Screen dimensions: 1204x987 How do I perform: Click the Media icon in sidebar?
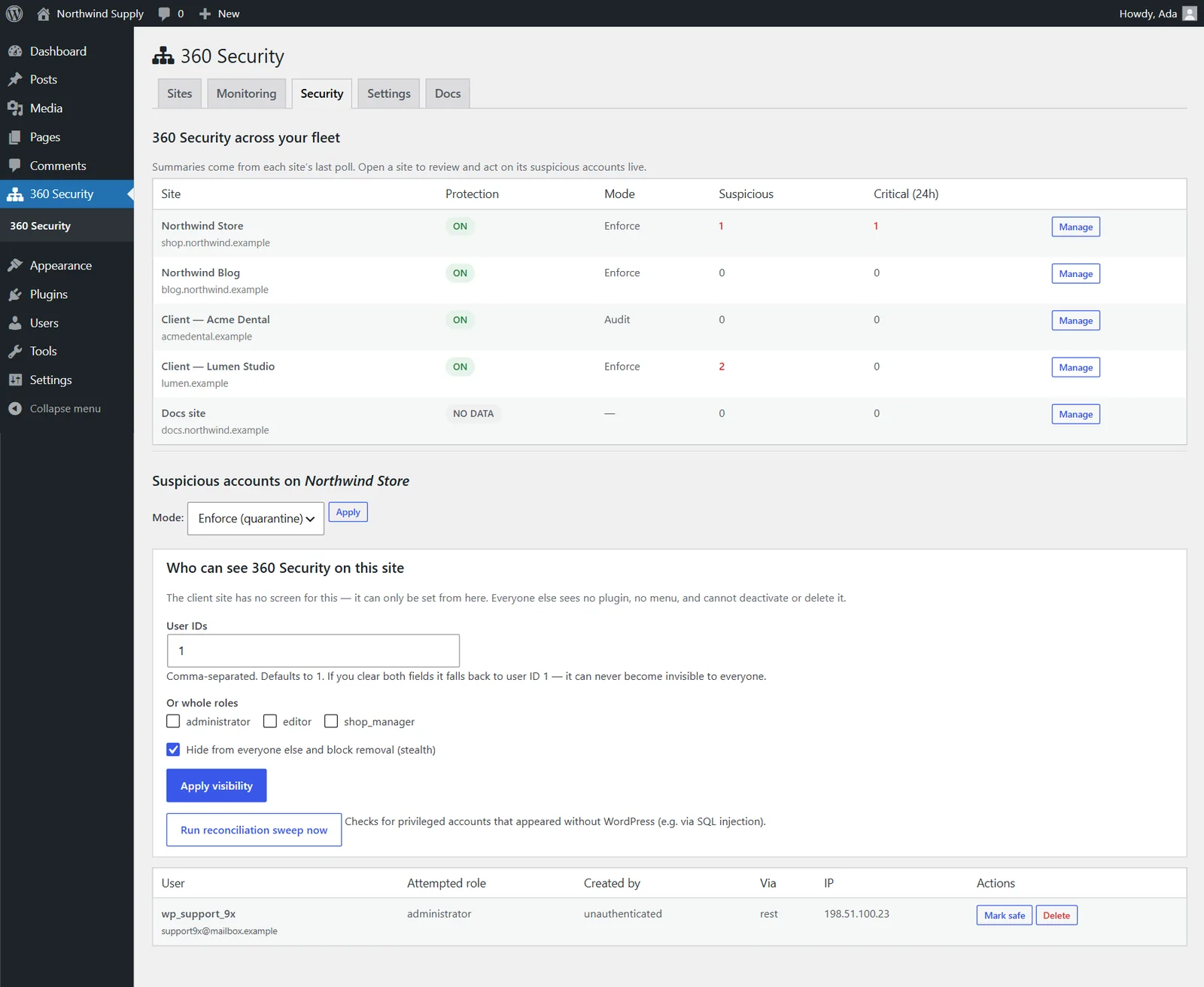click(x=15, y=108)
